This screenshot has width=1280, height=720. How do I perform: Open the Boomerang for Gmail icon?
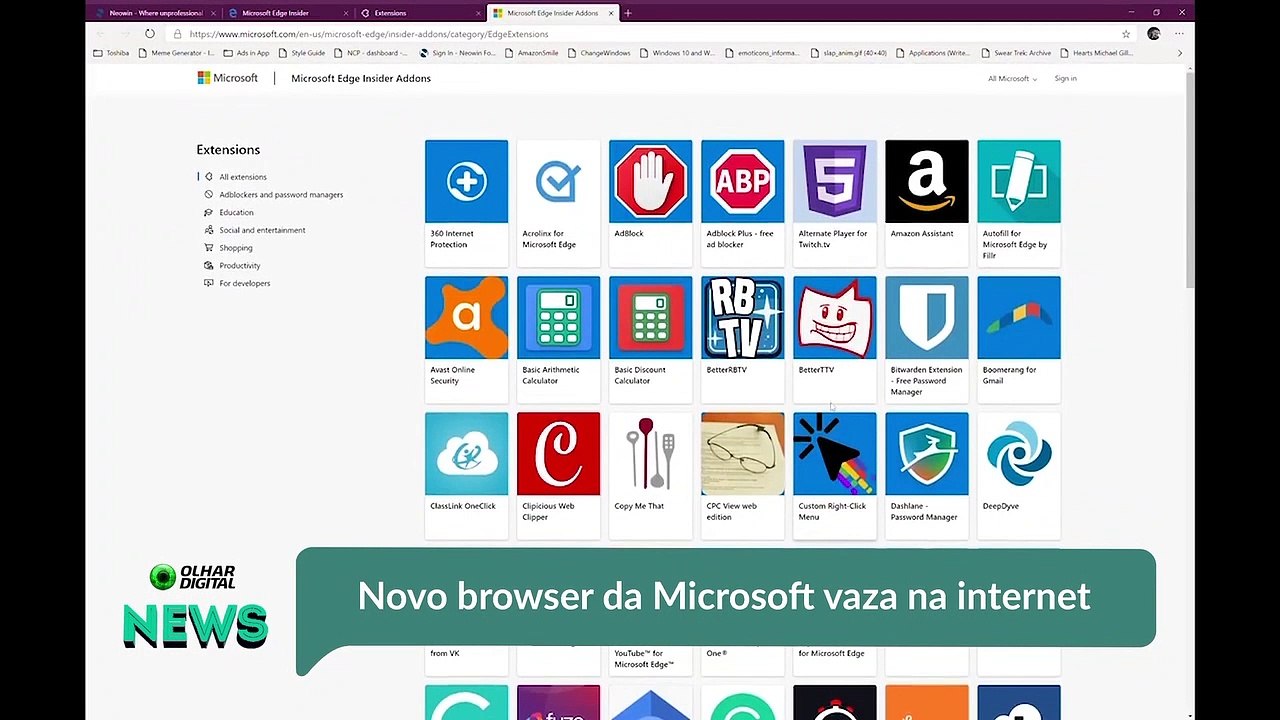pos(1018,317)
